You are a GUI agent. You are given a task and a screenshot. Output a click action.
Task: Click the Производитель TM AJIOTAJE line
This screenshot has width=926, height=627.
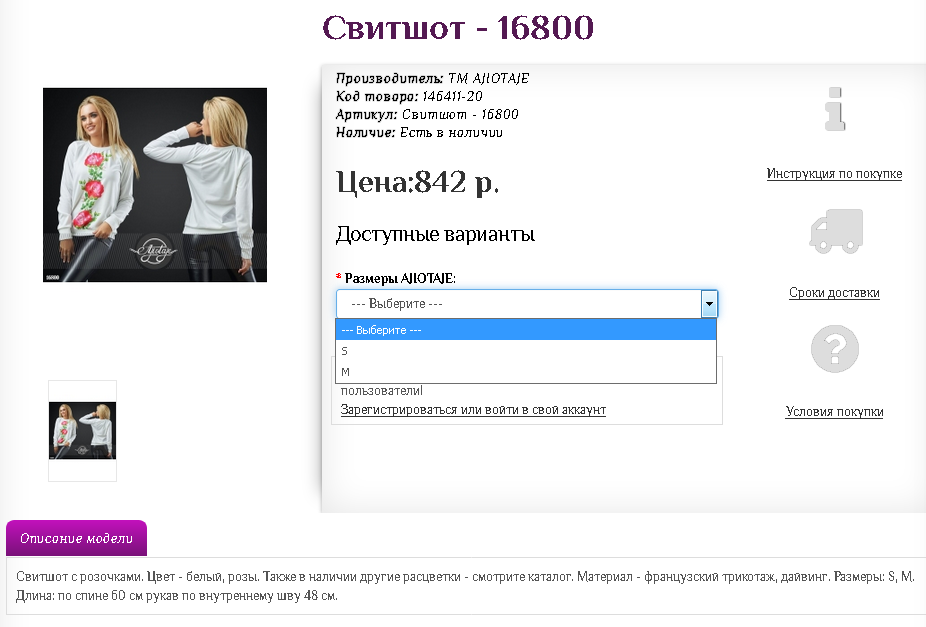(432, 78)
